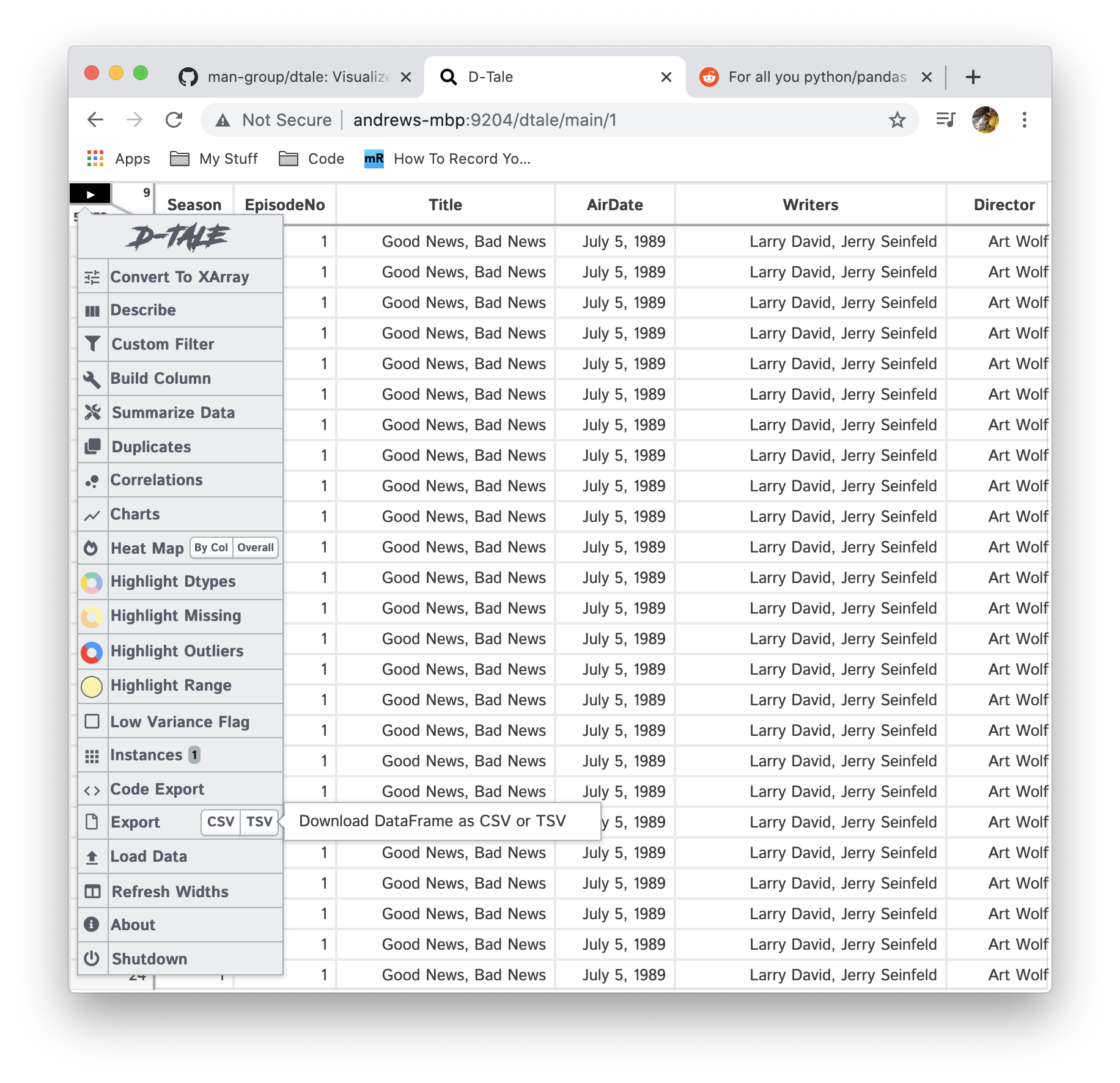The width and height of the screenshot is (1120, 1083).
Task: Click the Chrome profile avatar
Action: 986,120
